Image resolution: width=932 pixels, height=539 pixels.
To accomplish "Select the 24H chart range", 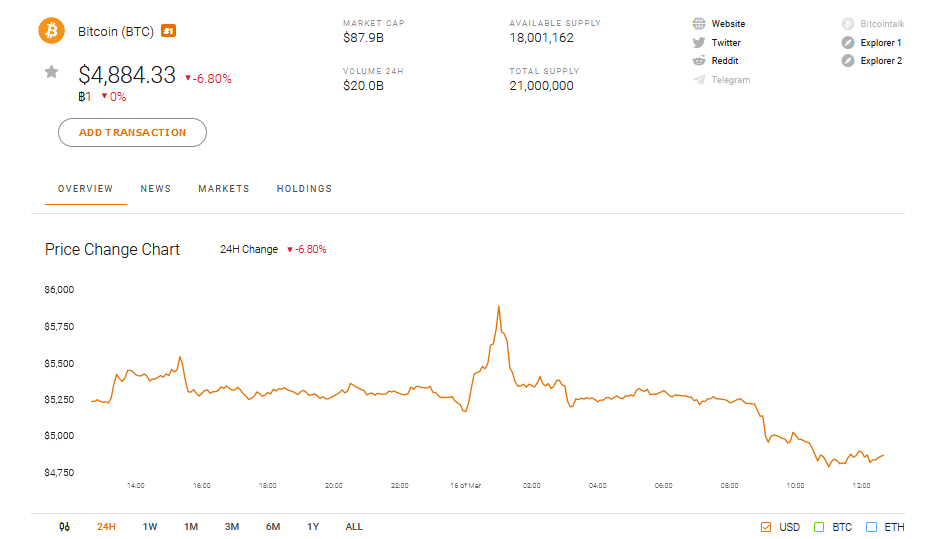I will coord(106,527).
